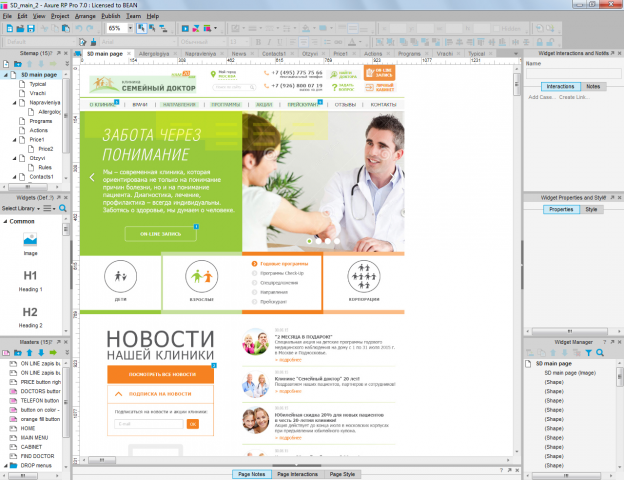The image size is (624, 480).
Task: Select the Connector mode tool
Action: click(x=163, y=28)
